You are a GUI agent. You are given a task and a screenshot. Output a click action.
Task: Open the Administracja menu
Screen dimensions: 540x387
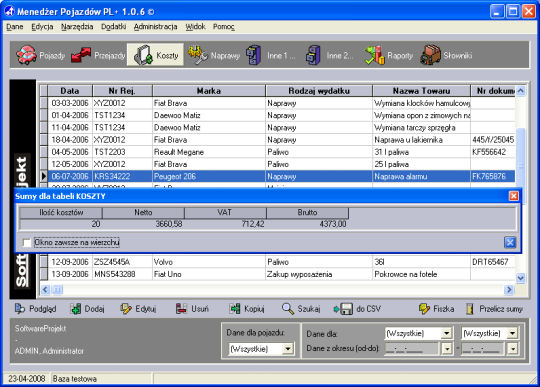pyautogui.click(x=155, y=27)
